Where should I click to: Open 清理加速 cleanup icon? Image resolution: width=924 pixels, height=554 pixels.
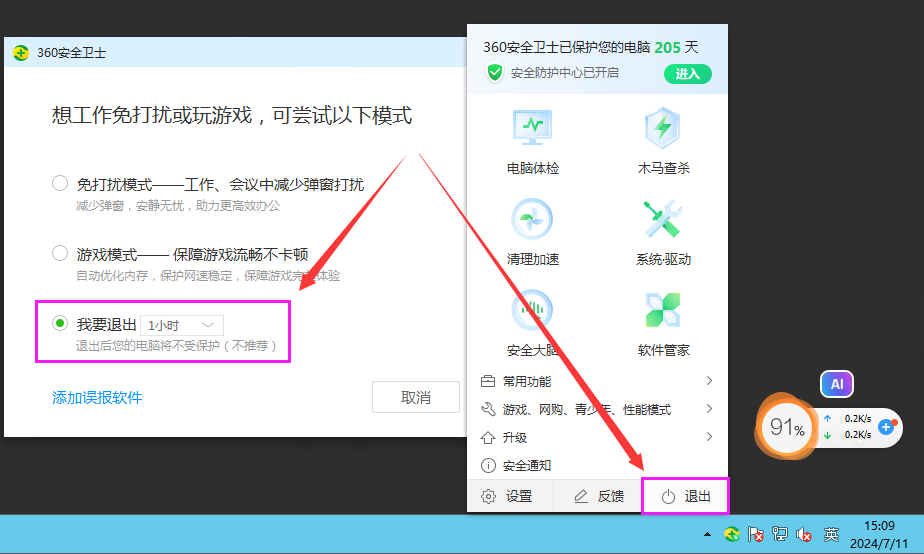point(532,219)
